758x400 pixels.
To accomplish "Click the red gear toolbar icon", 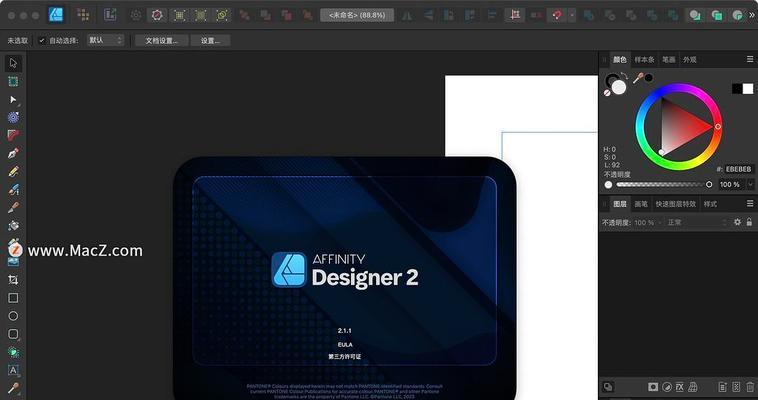I will click(157, 15).
